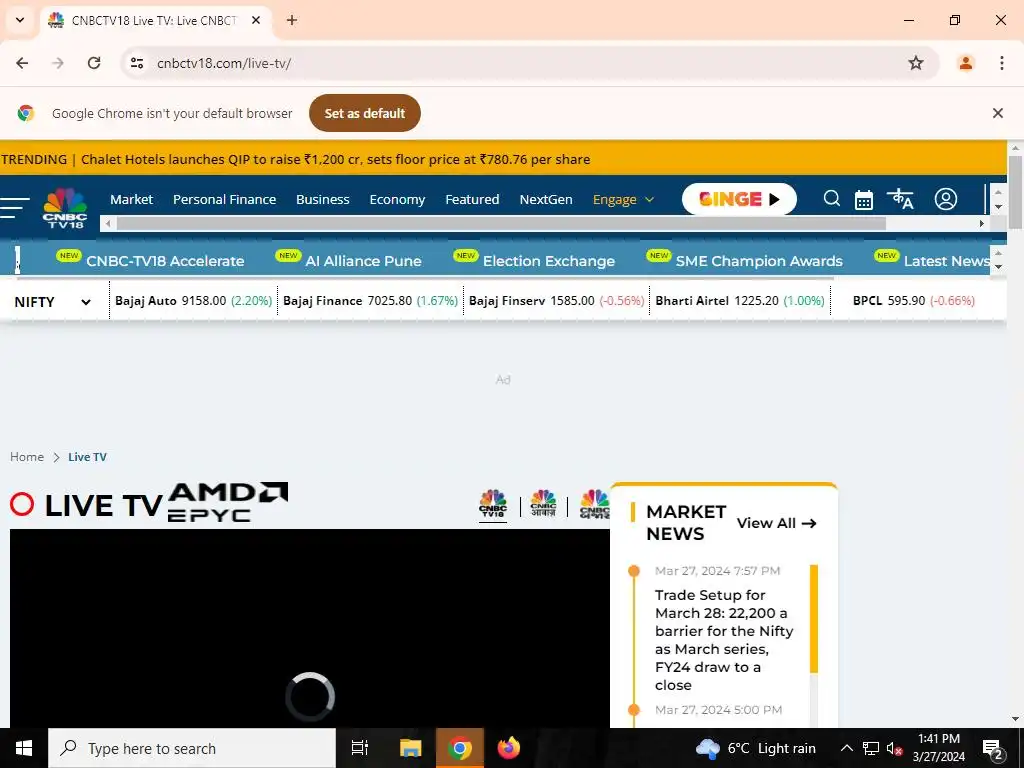Open AI Alliance Pune link
The width and height of the screenshot is (1024, 768).
[363, 261]
